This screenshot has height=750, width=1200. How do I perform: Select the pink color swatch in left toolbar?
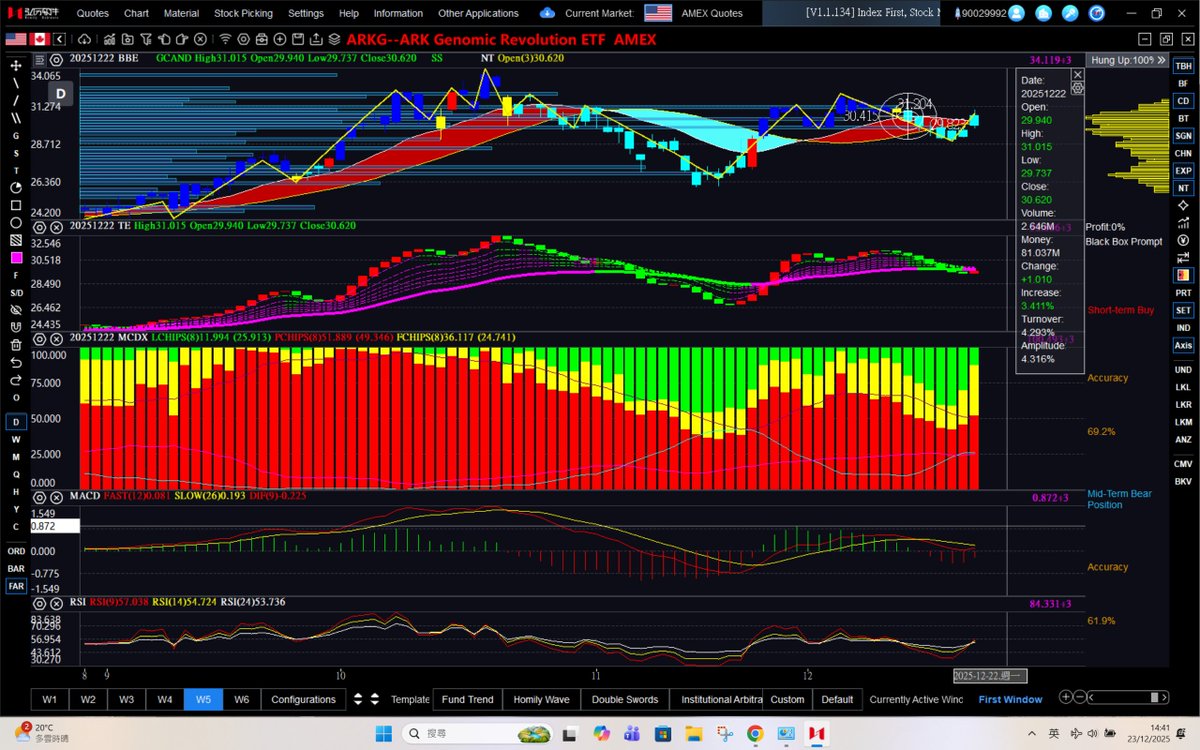tap(14, 259)
